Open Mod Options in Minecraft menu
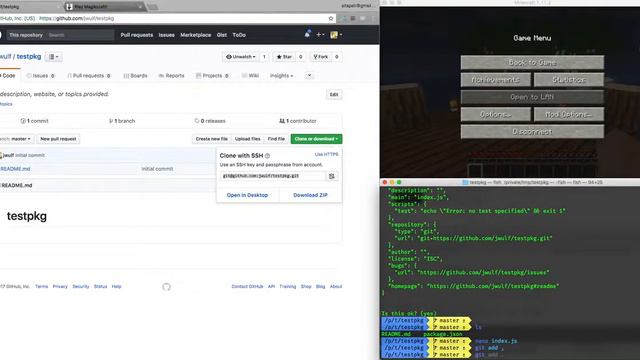 pyautogui.click(x=569, y=114)
